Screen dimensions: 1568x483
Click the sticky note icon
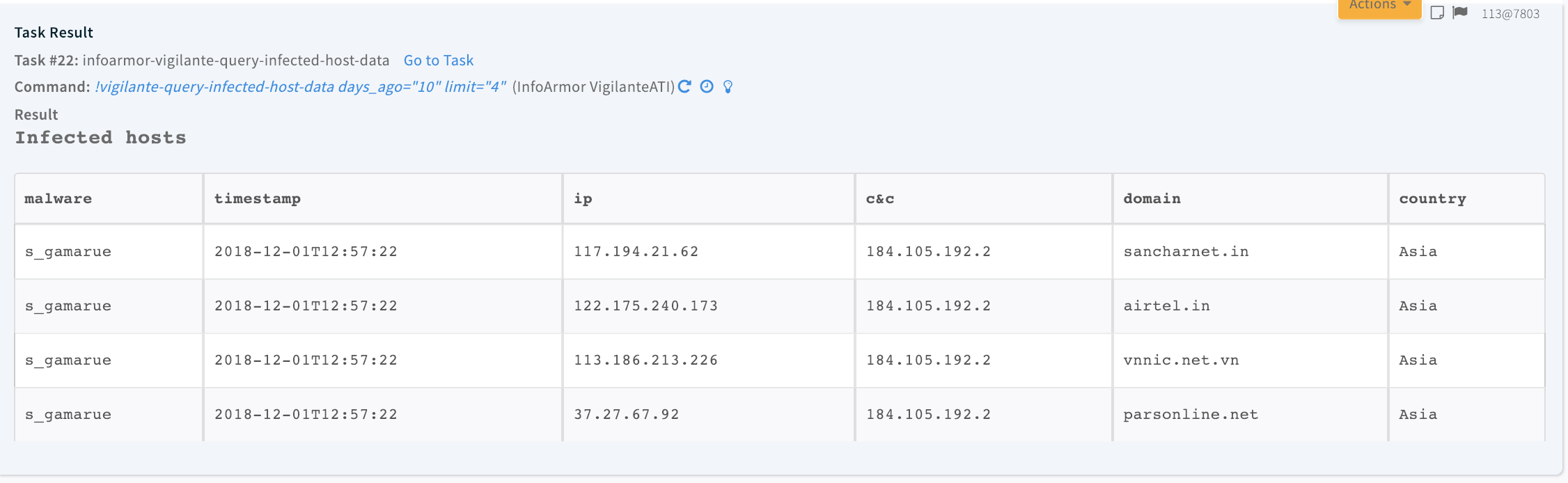[x=1437, y=13]
